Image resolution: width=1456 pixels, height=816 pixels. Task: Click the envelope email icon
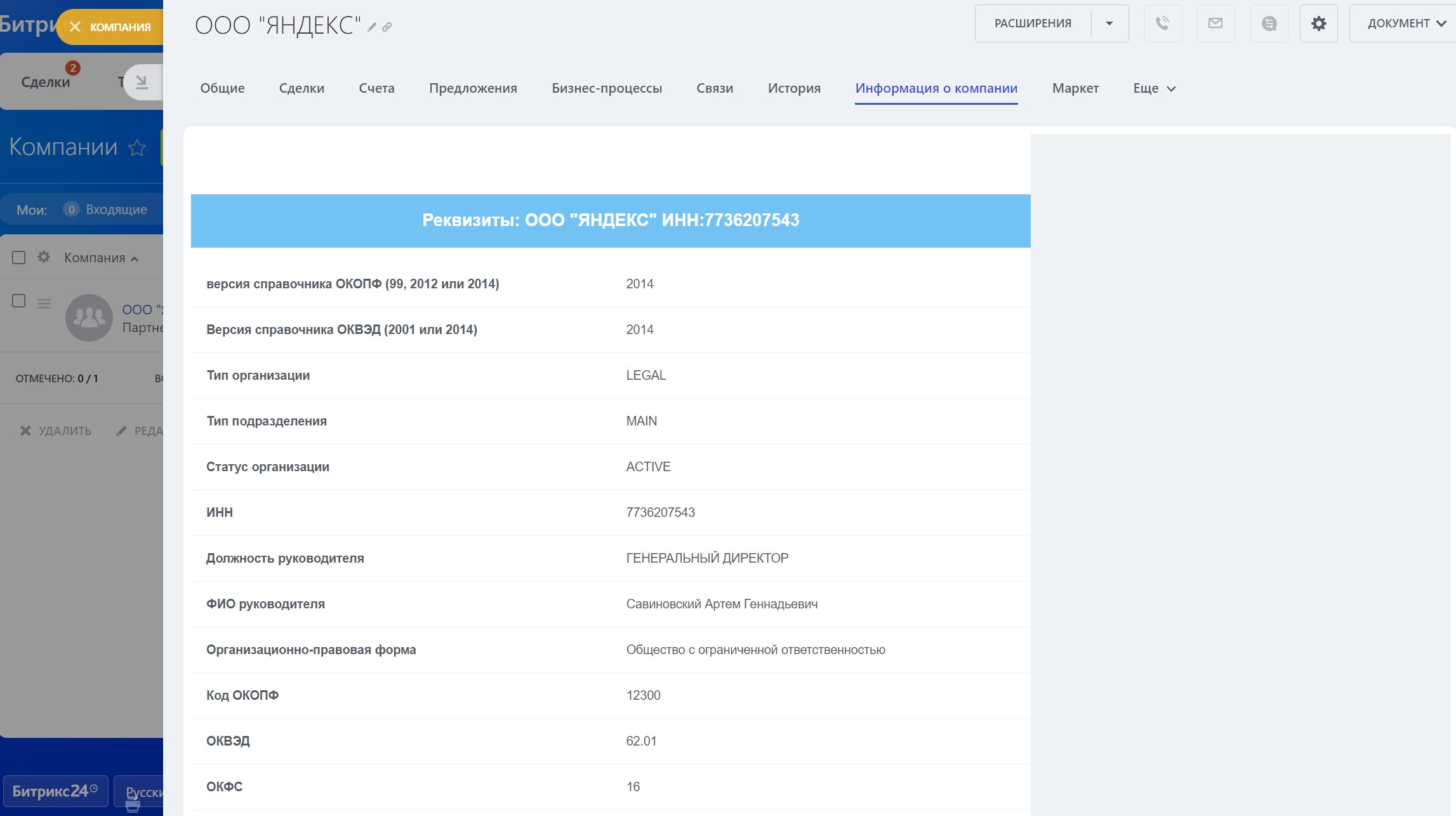(x=1215, y=23)
